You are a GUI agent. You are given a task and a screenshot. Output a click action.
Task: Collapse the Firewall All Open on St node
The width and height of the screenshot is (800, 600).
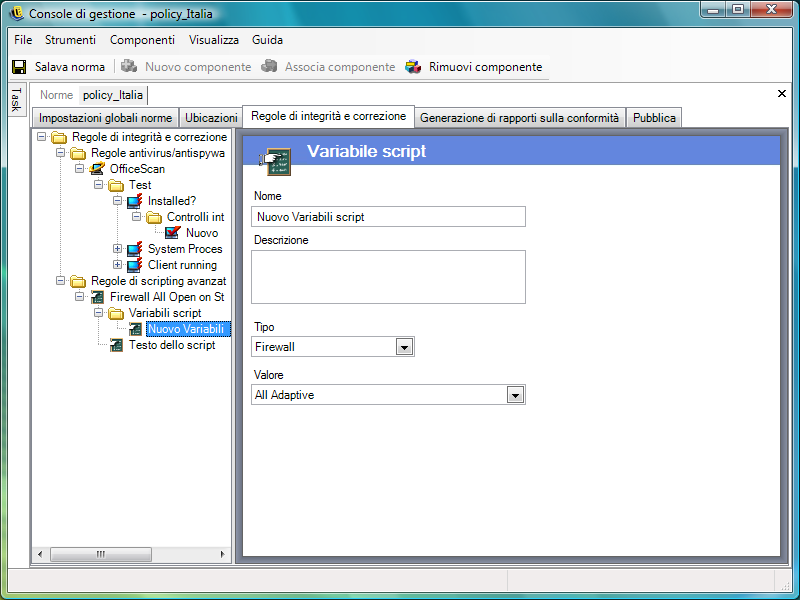pos(79,296)
